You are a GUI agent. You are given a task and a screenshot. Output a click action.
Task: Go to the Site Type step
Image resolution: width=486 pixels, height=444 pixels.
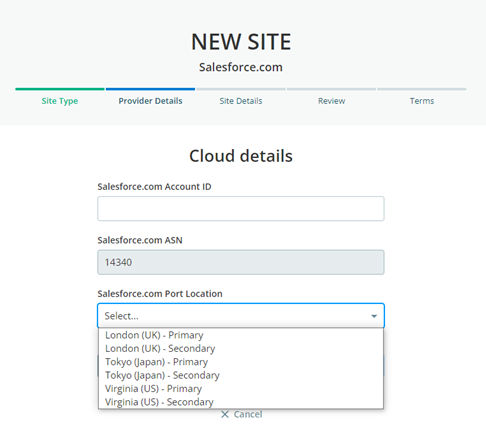pyautogui.click(x=60, y=101)
